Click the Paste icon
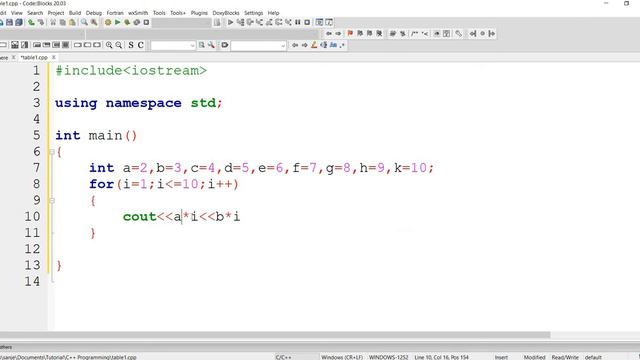 (72, 22)
